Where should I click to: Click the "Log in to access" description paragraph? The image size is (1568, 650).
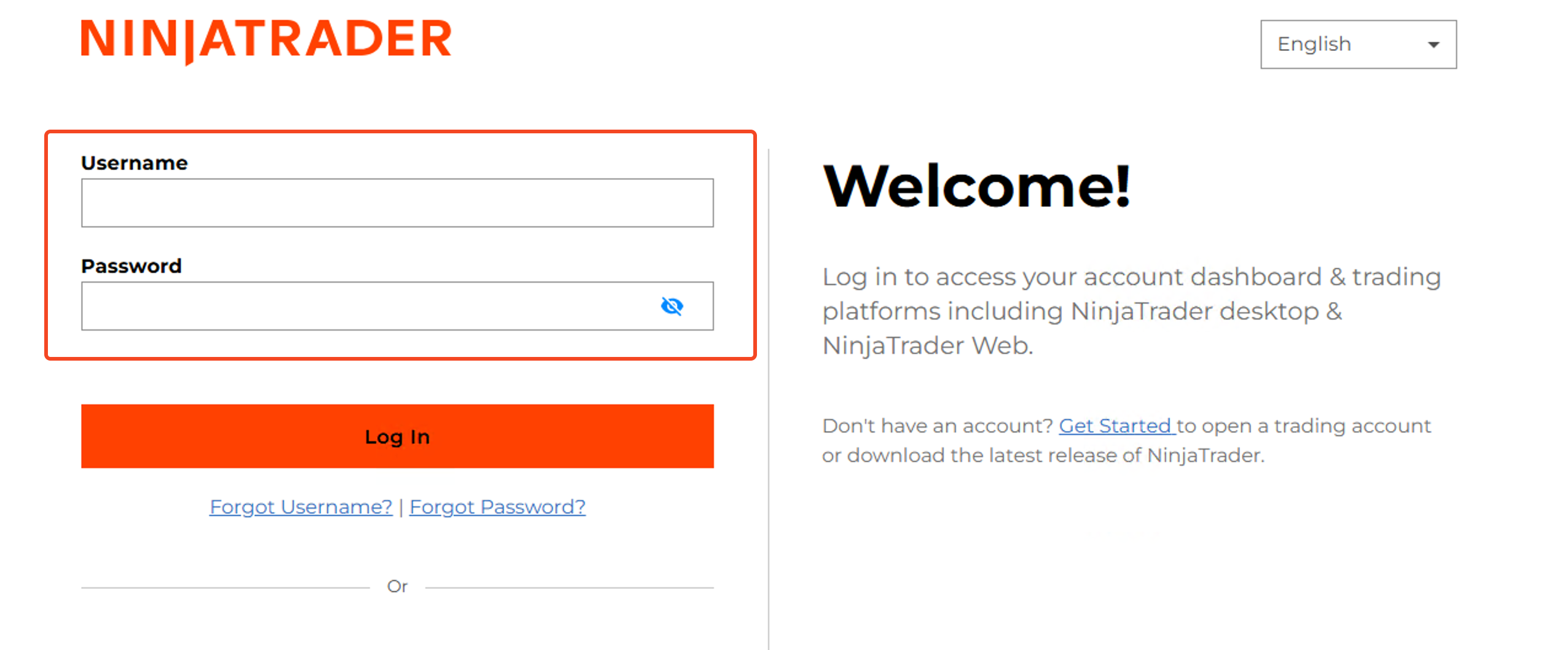pos(1131,311)
